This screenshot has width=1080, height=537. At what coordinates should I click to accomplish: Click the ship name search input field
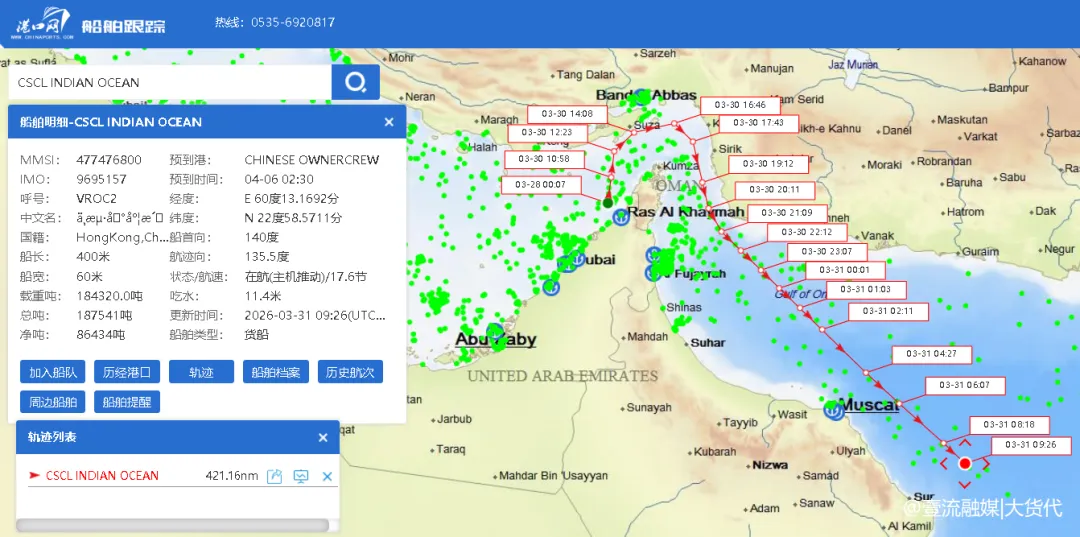click(170, 83)
